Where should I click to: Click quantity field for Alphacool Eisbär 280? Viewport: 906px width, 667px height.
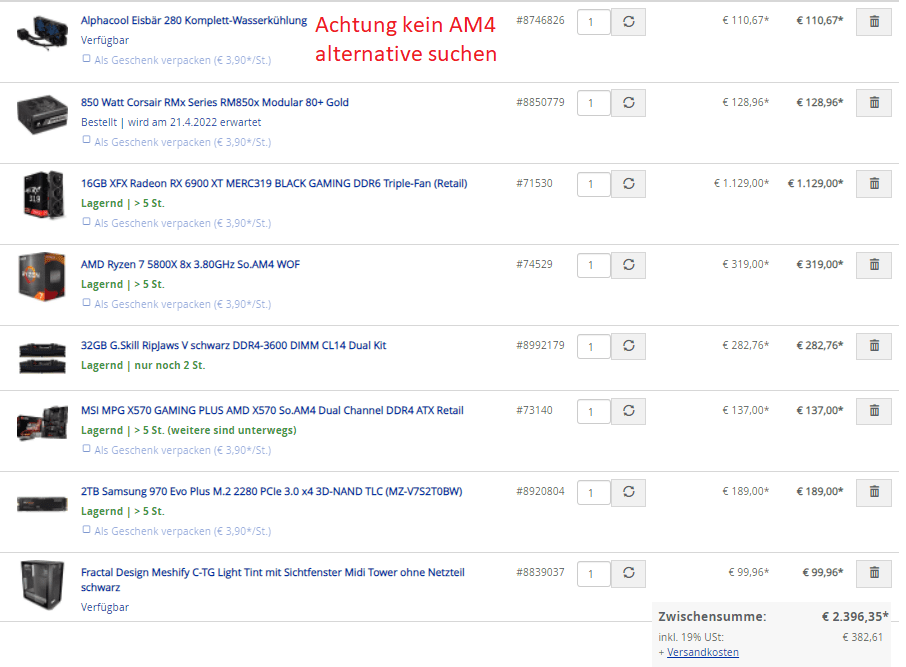[593, 22]
